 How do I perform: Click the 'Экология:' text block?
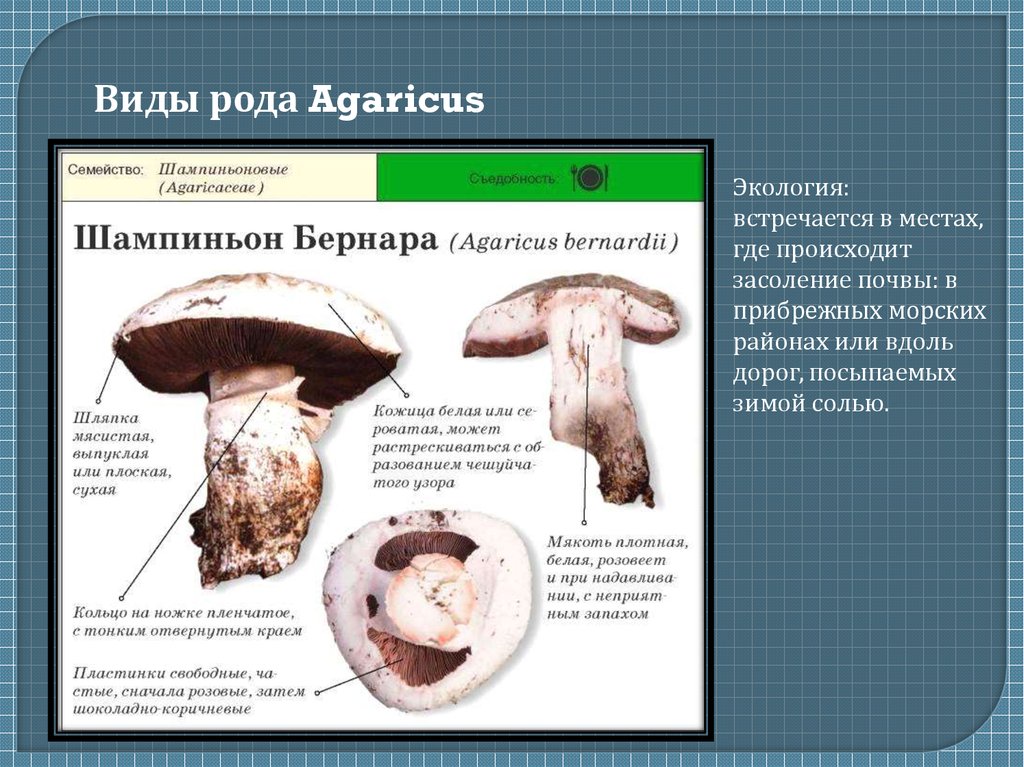[x=859, y=296]
